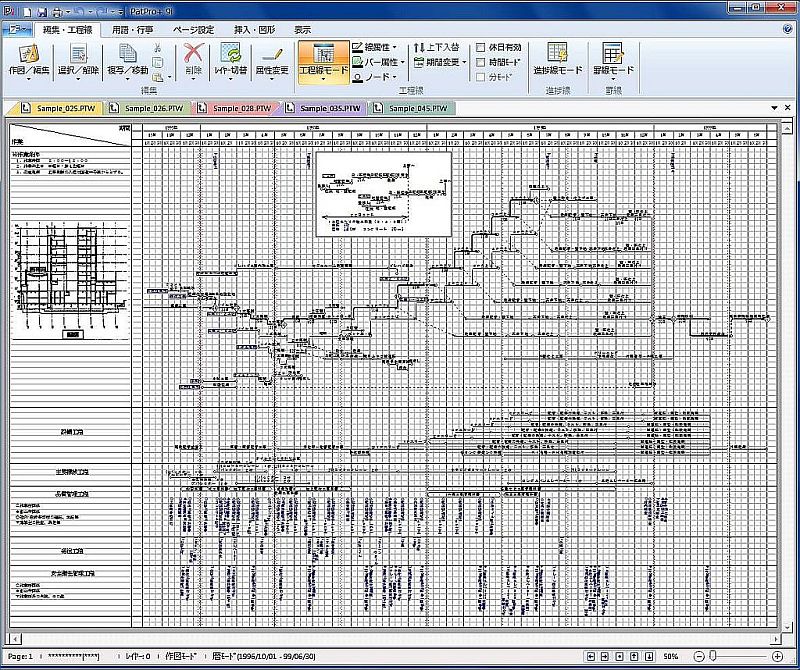Toggle the 分モード checkbox
The height and width of the screenshot is (670, 800).
(x=482, y=76)
